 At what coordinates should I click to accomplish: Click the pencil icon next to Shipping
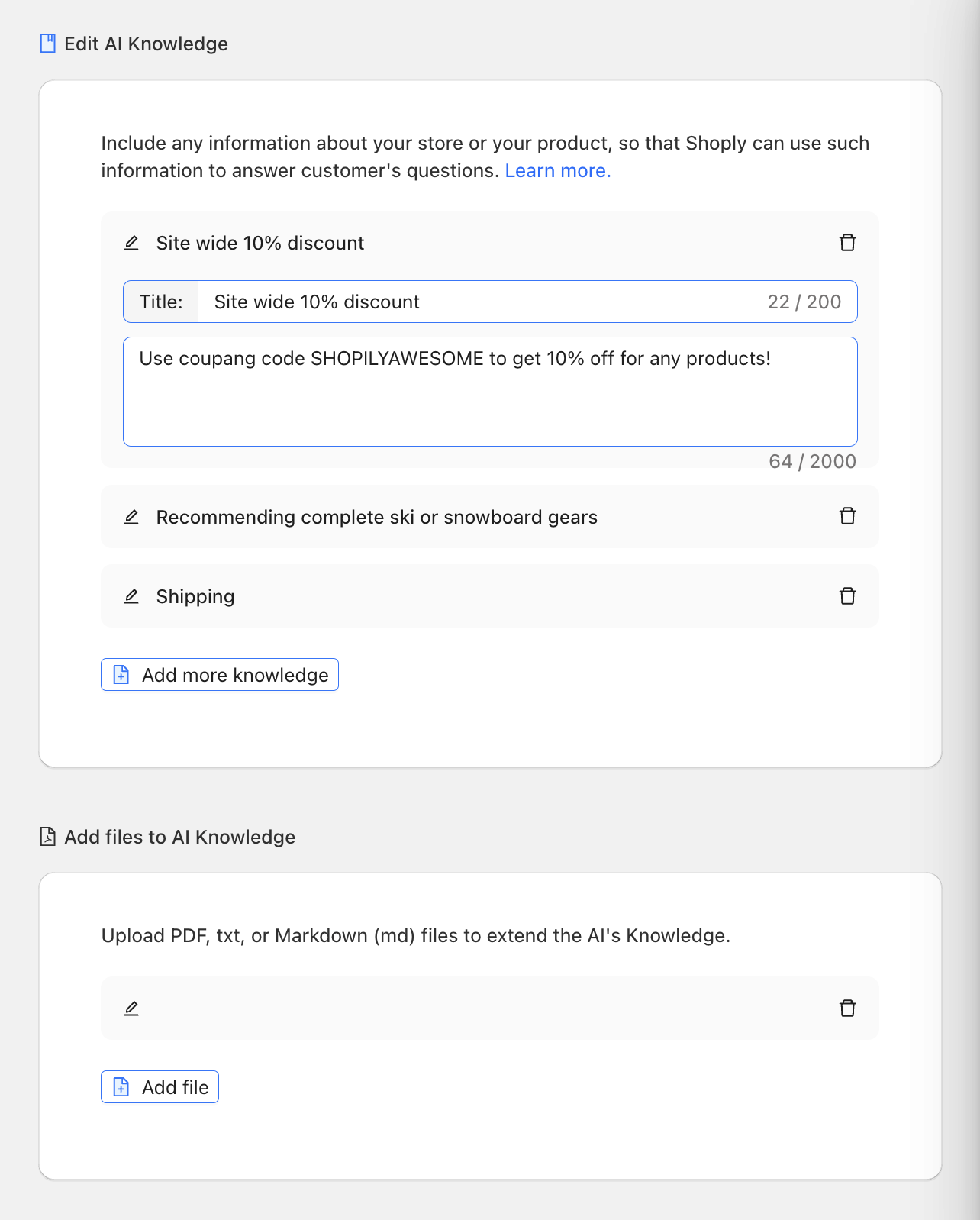[131, 596]
